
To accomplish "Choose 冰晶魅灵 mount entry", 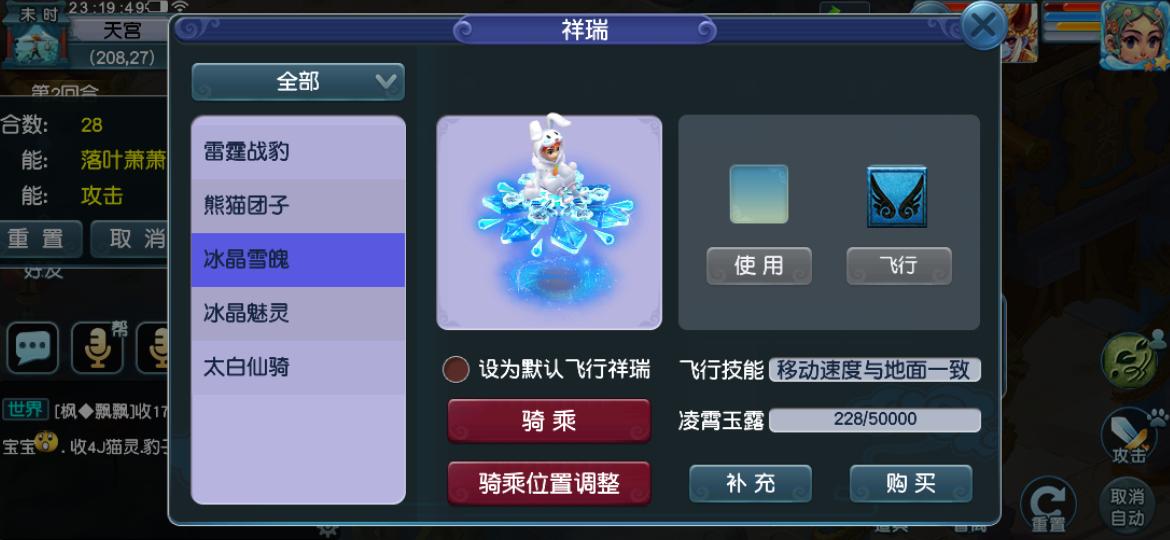I will tap(298, 313).
